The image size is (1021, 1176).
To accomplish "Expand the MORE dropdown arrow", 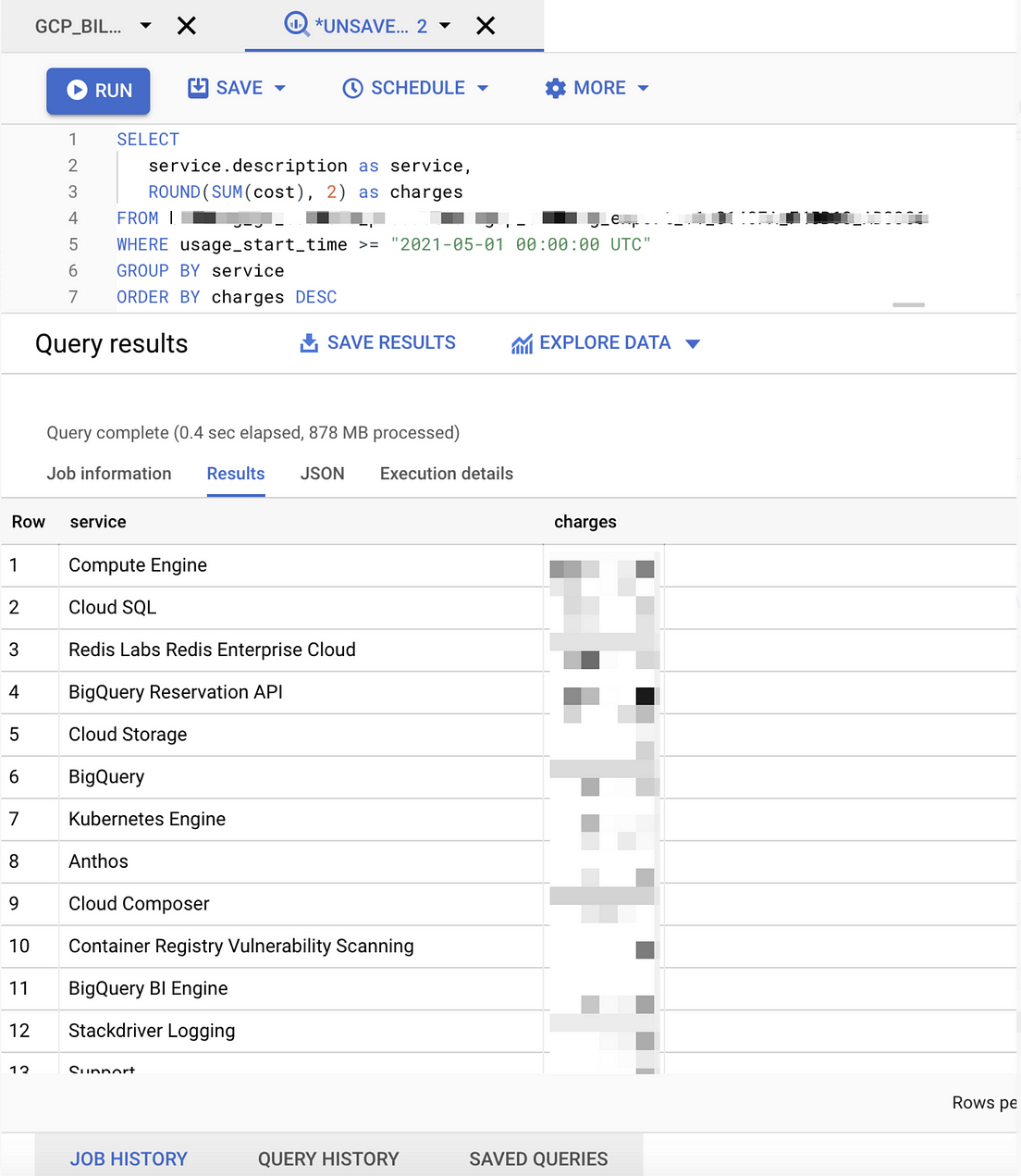I will tap(644, 89).
